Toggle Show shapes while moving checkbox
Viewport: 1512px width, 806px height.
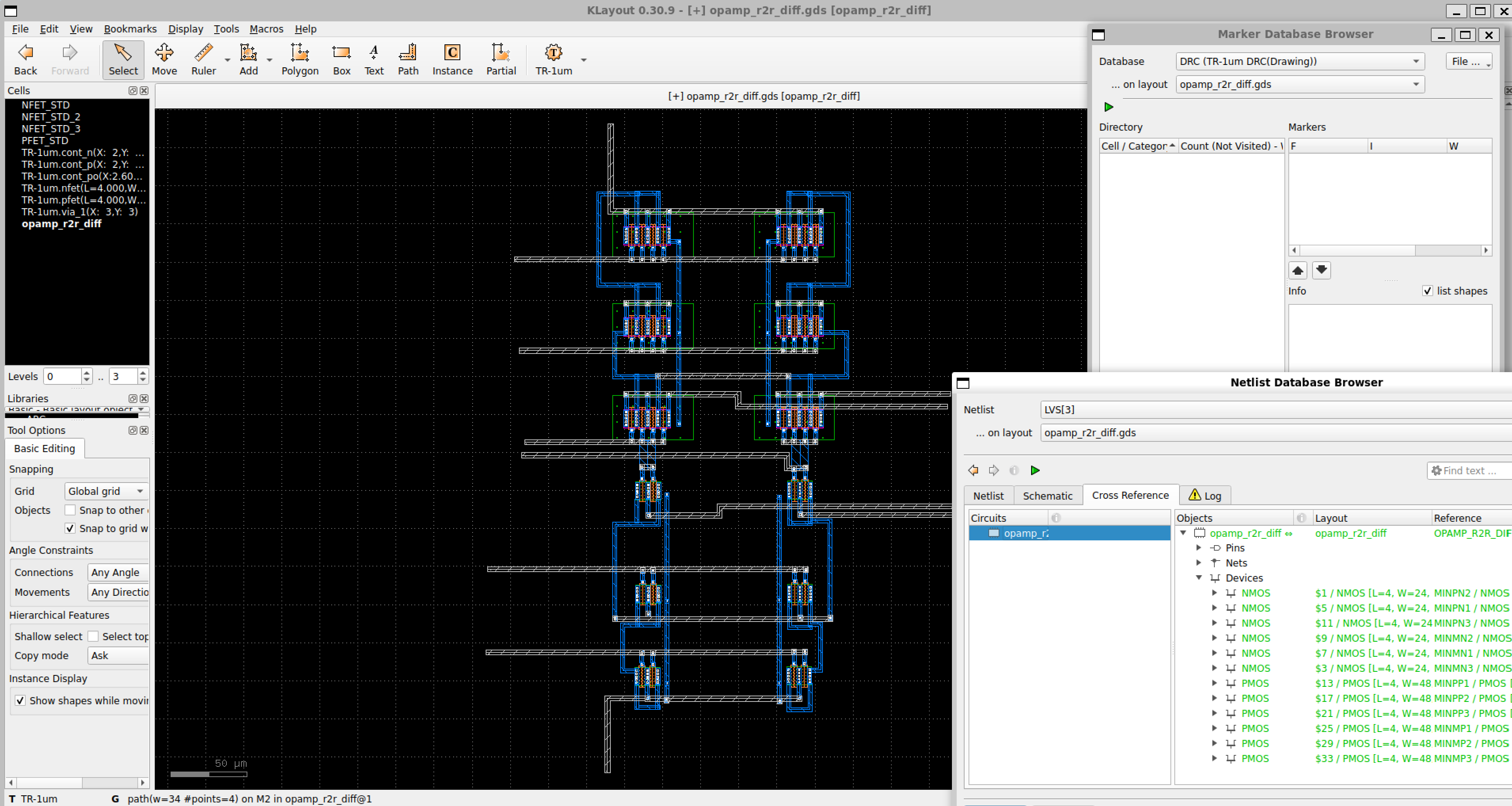point(20,700)
